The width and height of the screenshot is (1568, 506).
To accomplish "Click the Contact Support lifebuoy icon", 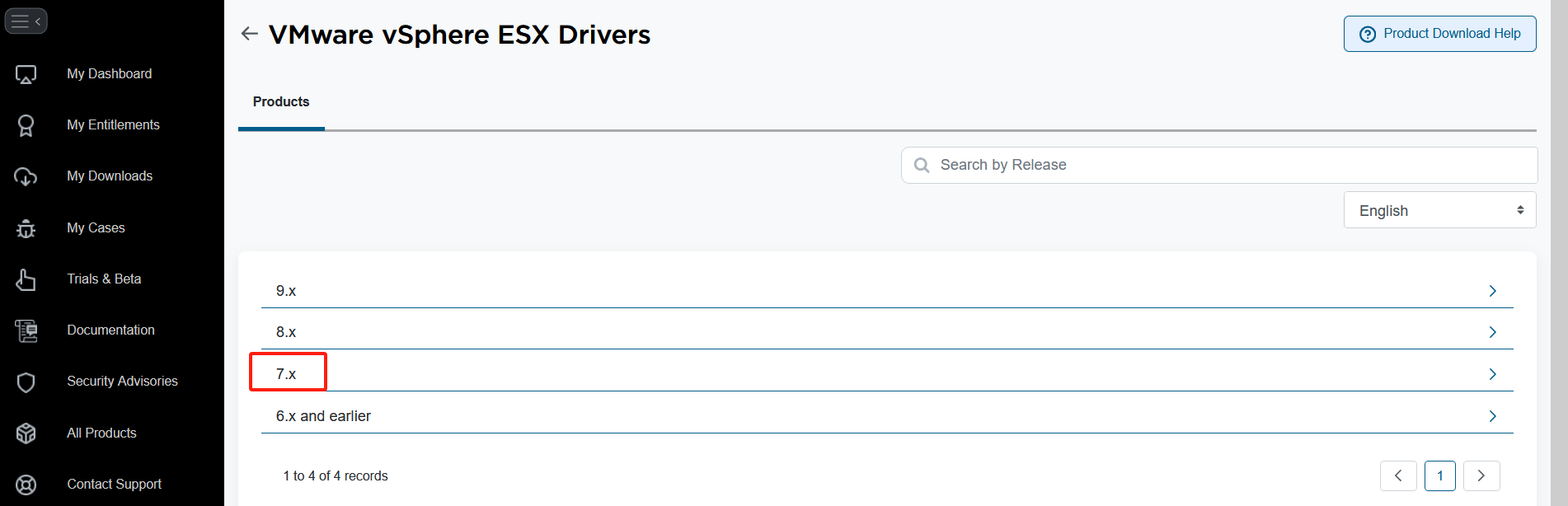I will tap(26, 485).
